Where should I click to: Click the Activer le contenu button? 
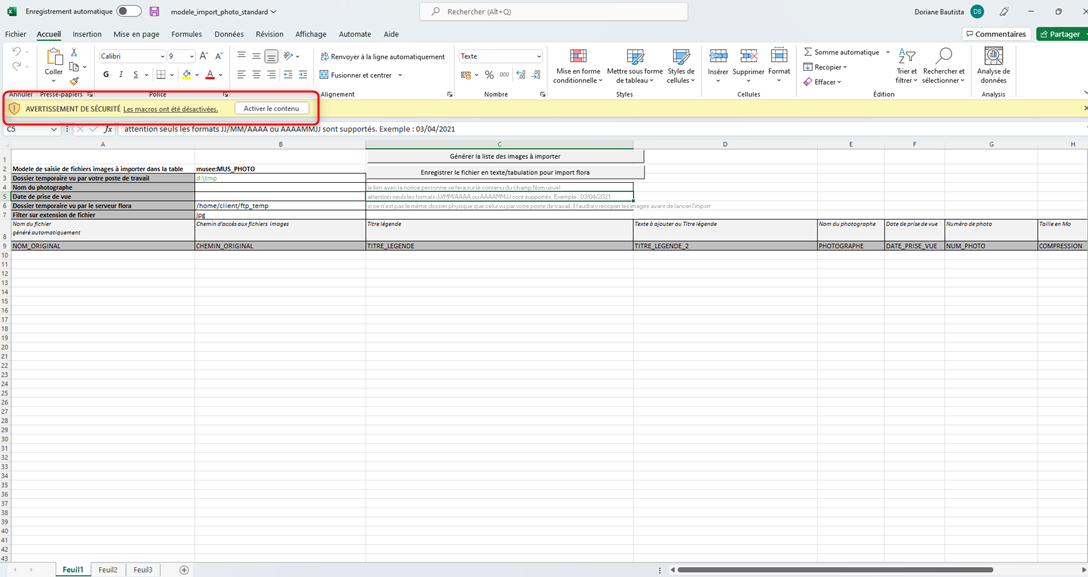coord(271,108)
